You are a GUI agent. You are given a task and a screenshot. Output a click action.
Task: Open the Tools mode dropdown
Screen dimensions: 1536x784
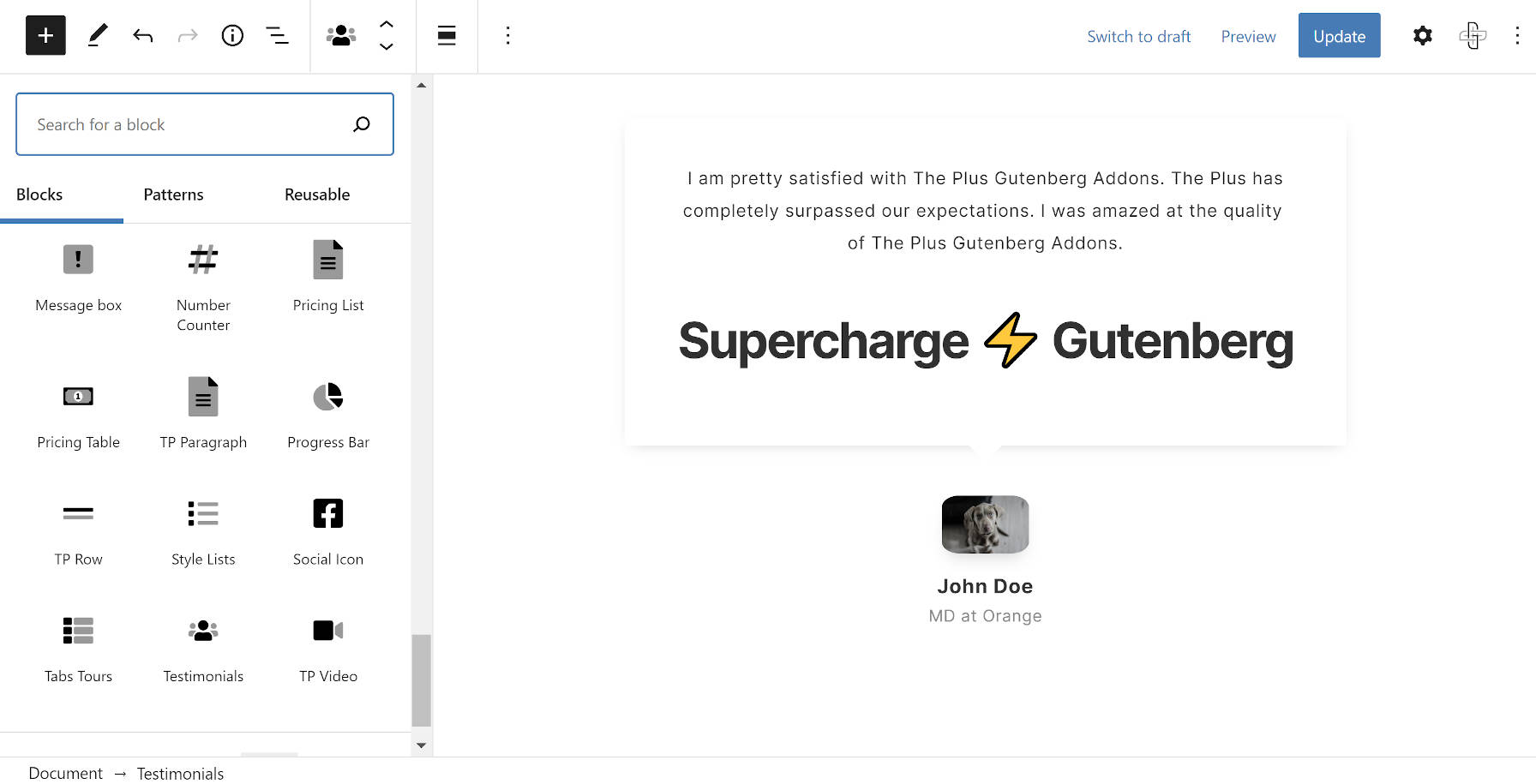[97, 35]
